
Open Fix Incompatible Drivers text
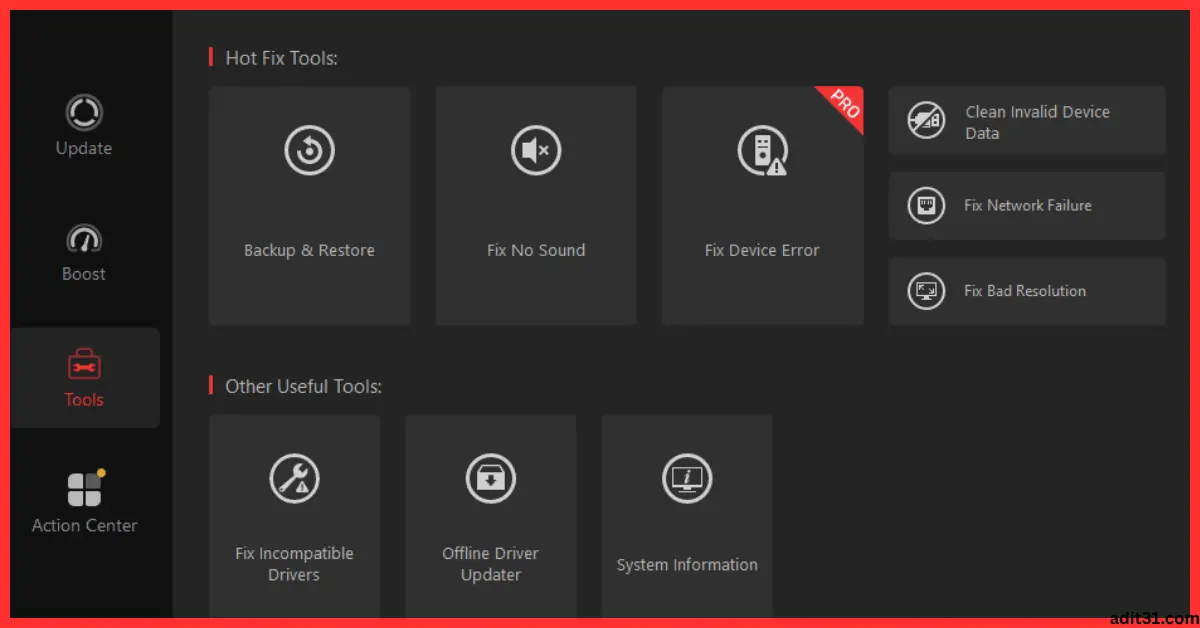[x=294, y=564]
